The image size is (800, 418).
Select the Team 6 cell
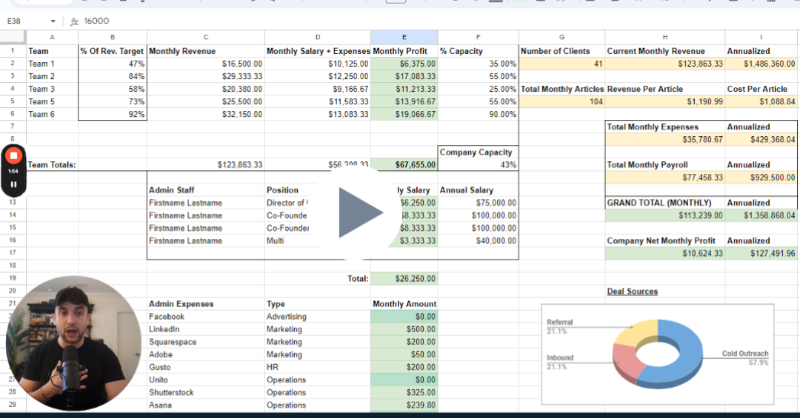point(52,114)
